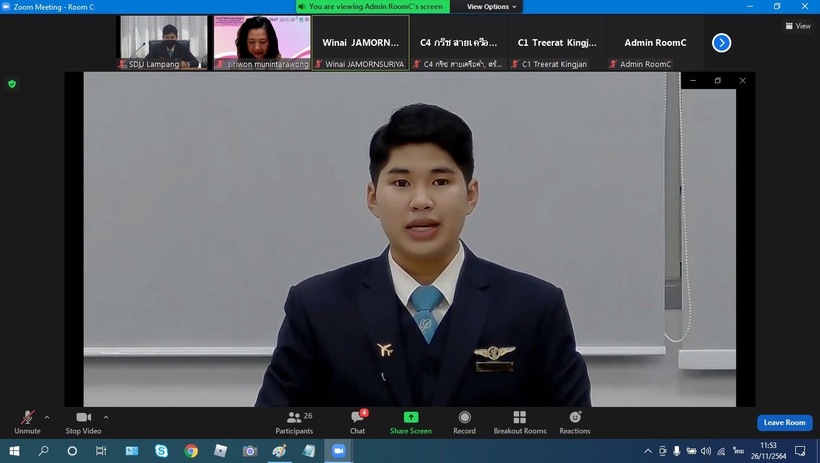The height and width of the screenshot is (463, 820).
Task: Show next participants with the right arrow
Action: click(721, 42)
